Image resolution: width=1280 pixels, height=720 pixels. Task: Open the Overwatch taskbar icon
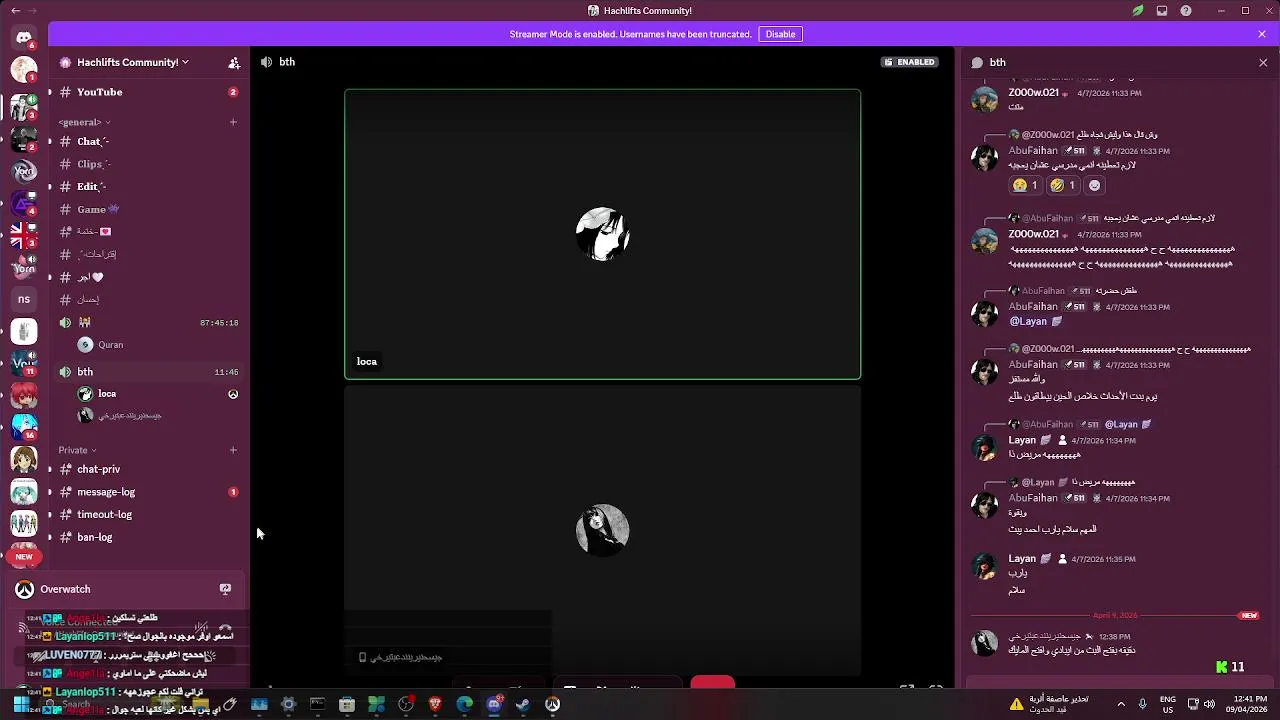tap(552, 705)
